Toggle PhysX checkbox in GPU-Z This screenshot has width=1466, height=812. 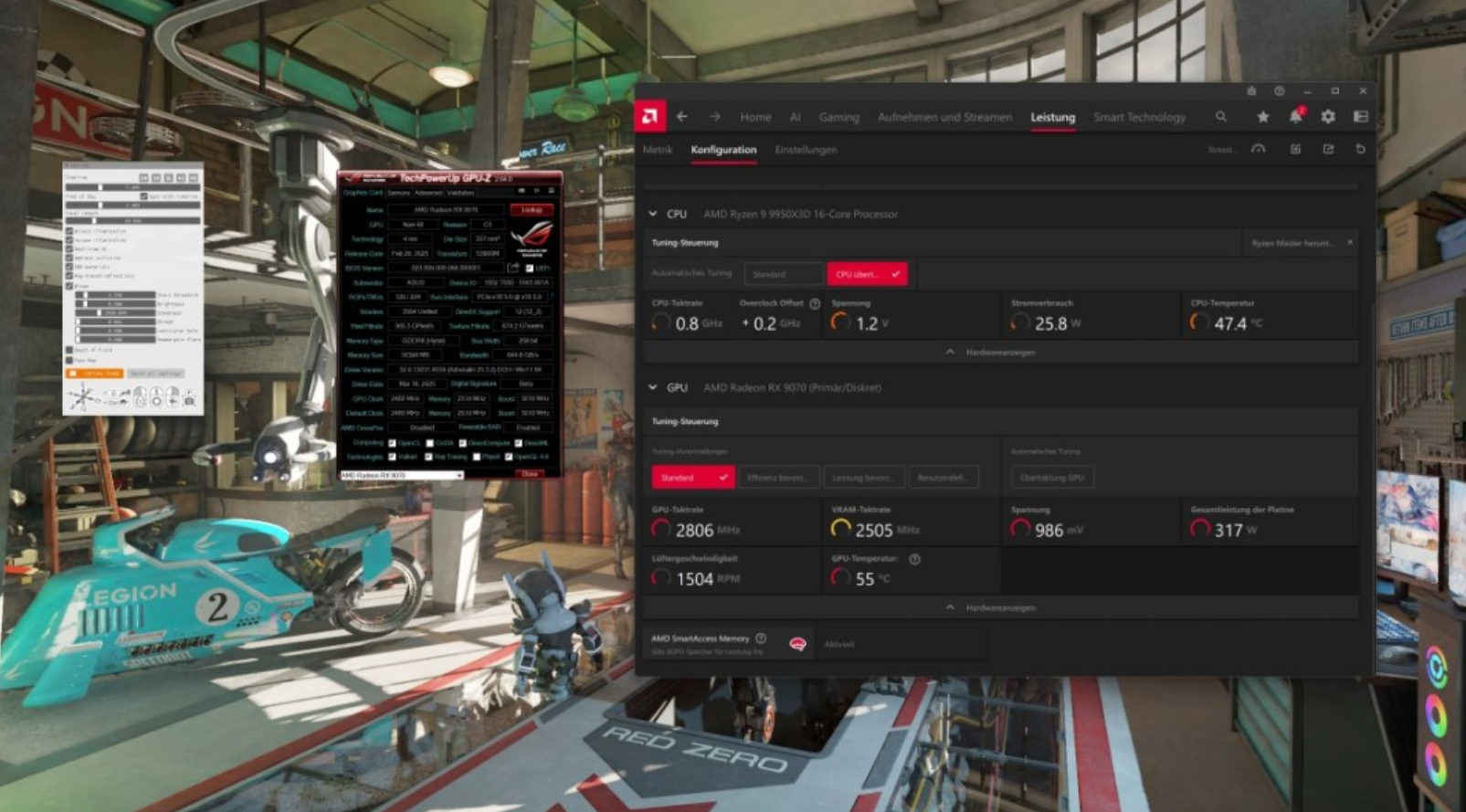477,457
